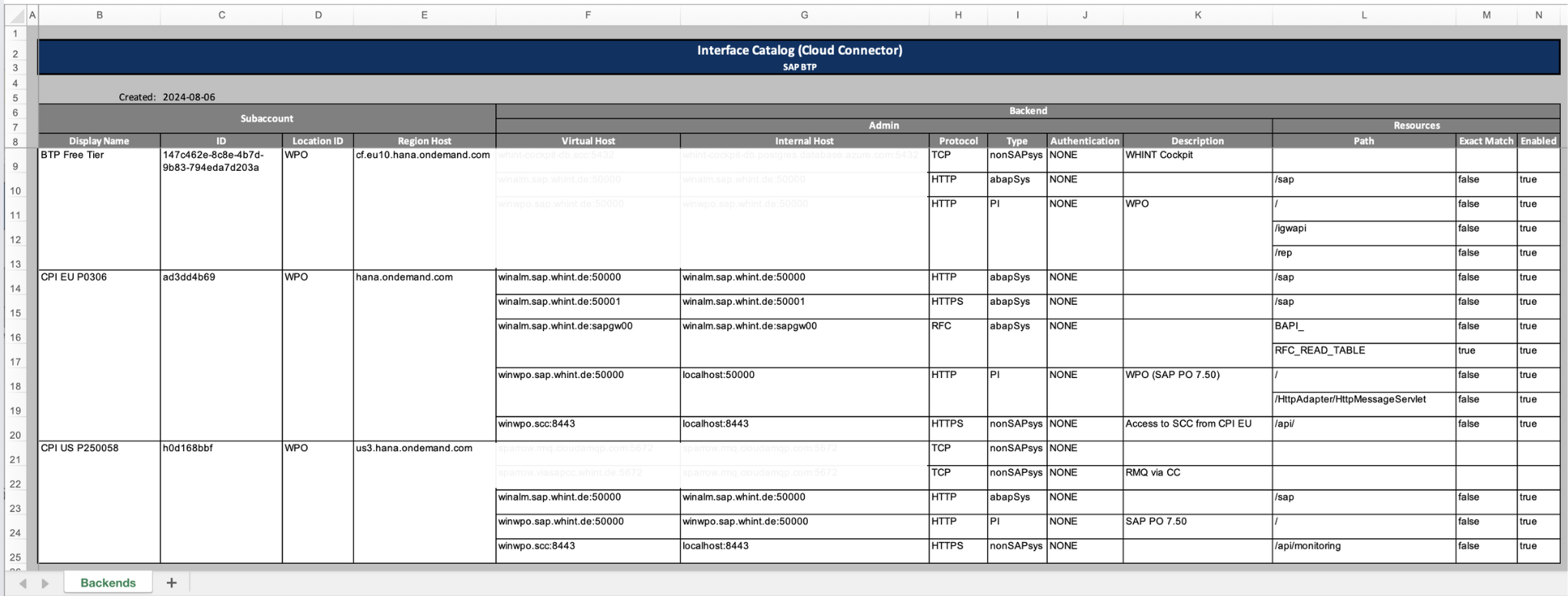This screenshot has height=596, width=1568.
Task: Open the Backends sheet tab
Action: (x=108, y=583)
